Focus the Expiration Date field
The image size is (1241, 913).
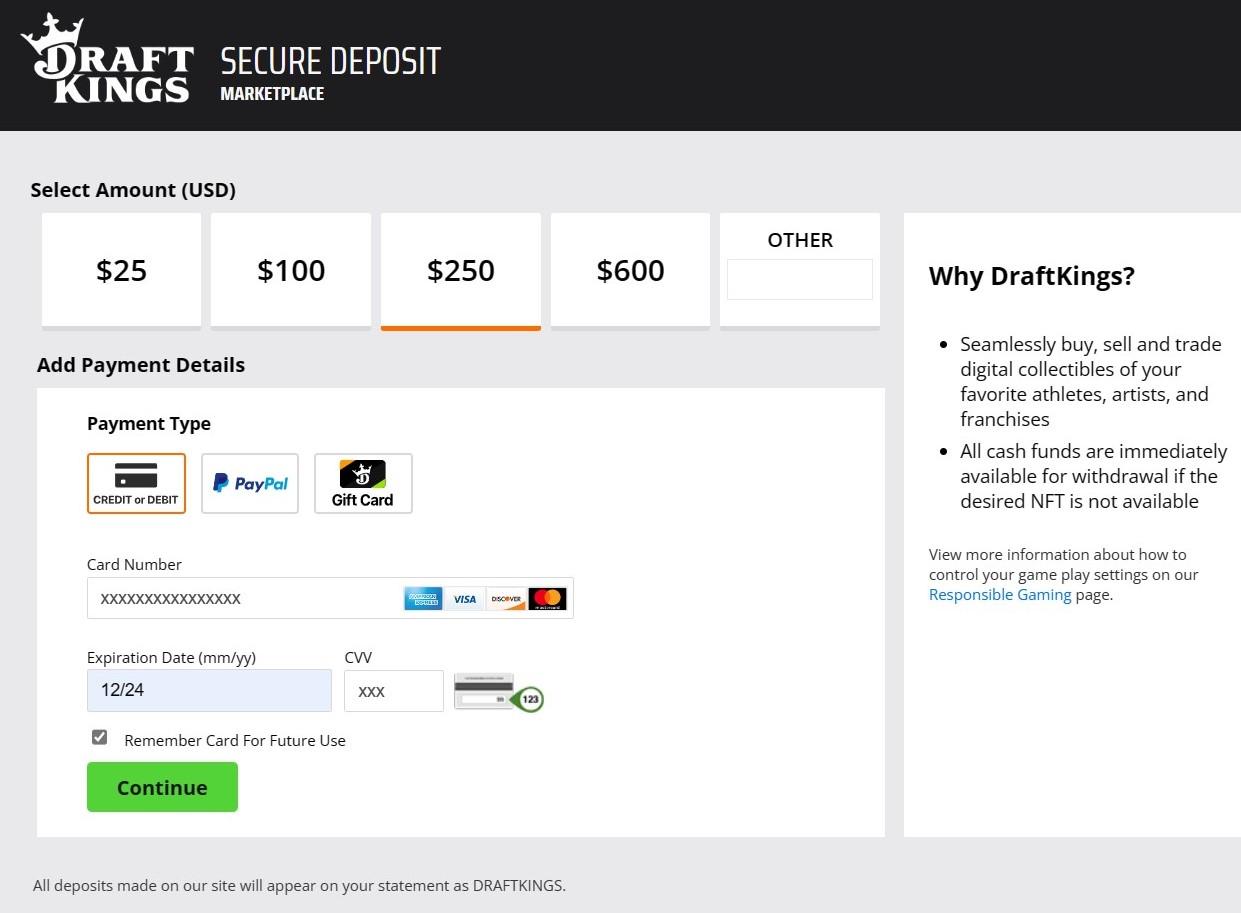click(209, 690)
